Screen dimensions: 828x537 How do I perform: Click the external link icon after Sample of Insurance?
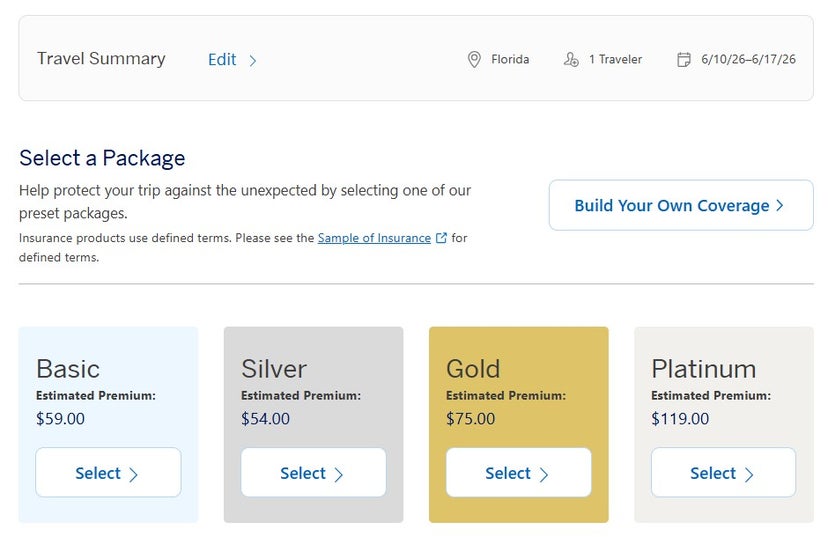[441, 239]
